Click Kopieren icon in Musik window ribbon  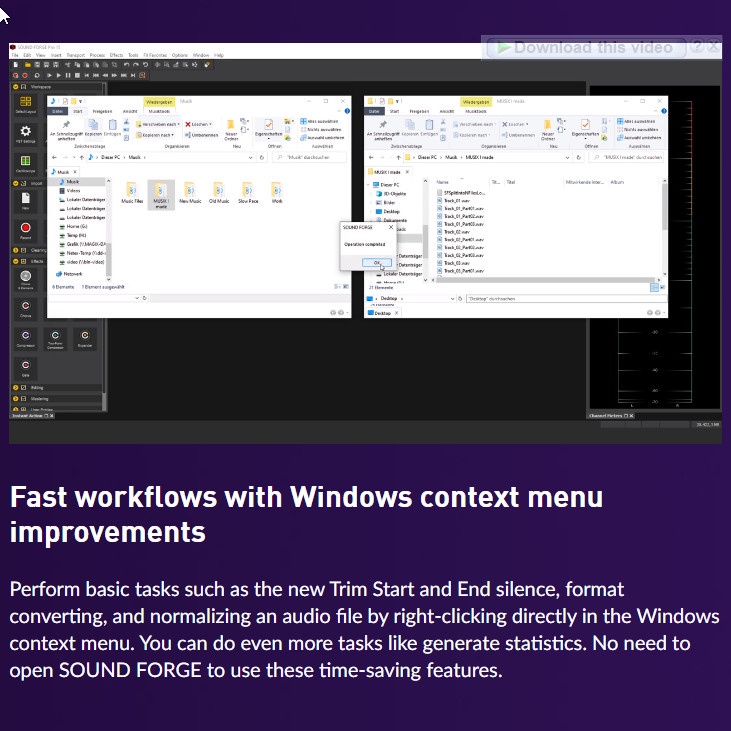click(93, 128)
